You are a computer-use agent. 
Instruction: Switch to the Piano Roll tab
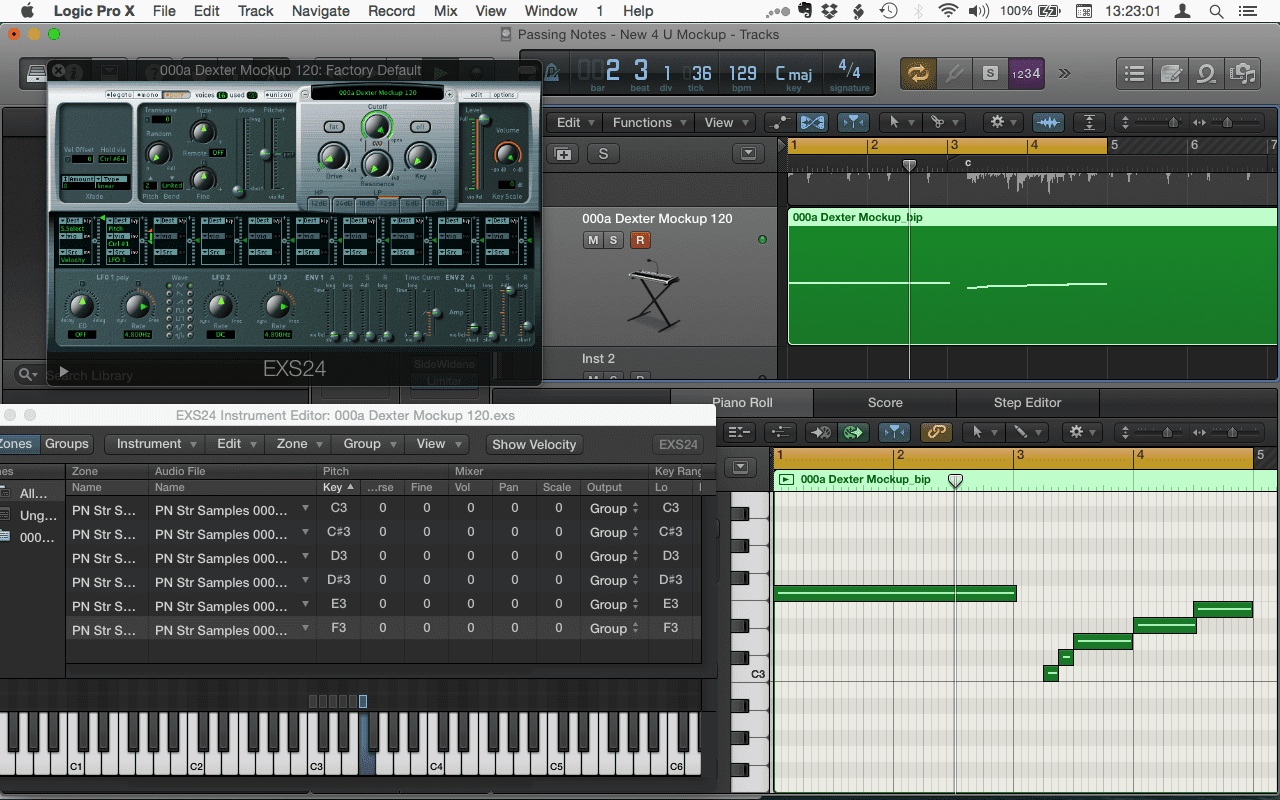pyautogui.click(x=742, y=402)
